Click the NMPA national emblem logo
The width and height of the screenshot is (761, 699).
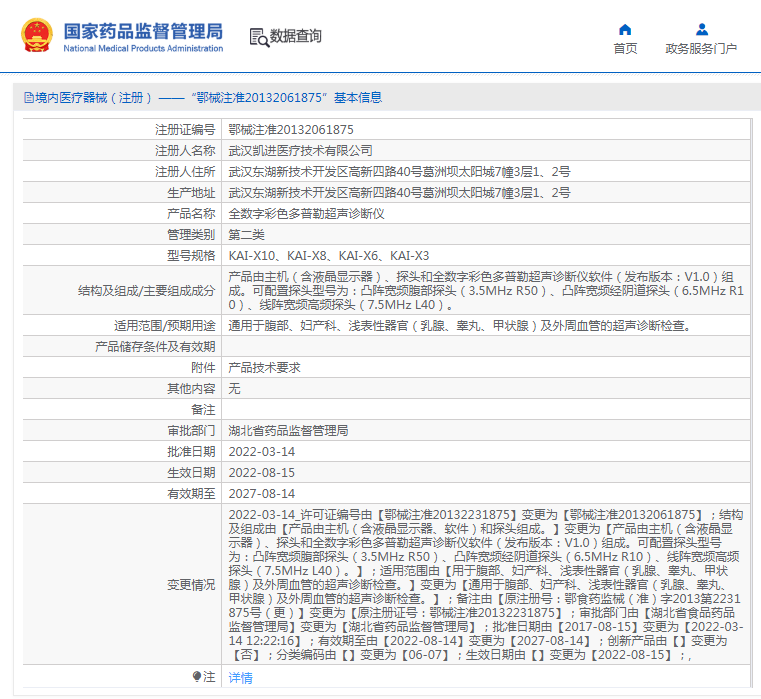pyautogui.click(x=38, y=36)
